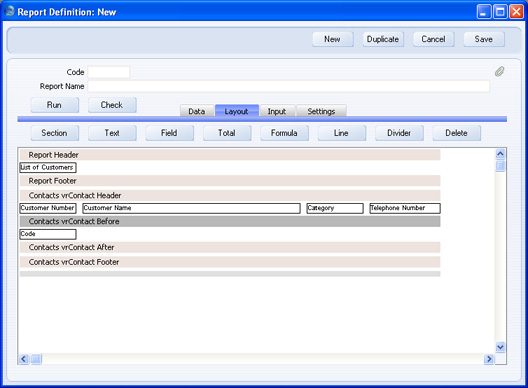Select the Customer Number box
The height and width of the screenshot is (388, 528).
[48, 208]
